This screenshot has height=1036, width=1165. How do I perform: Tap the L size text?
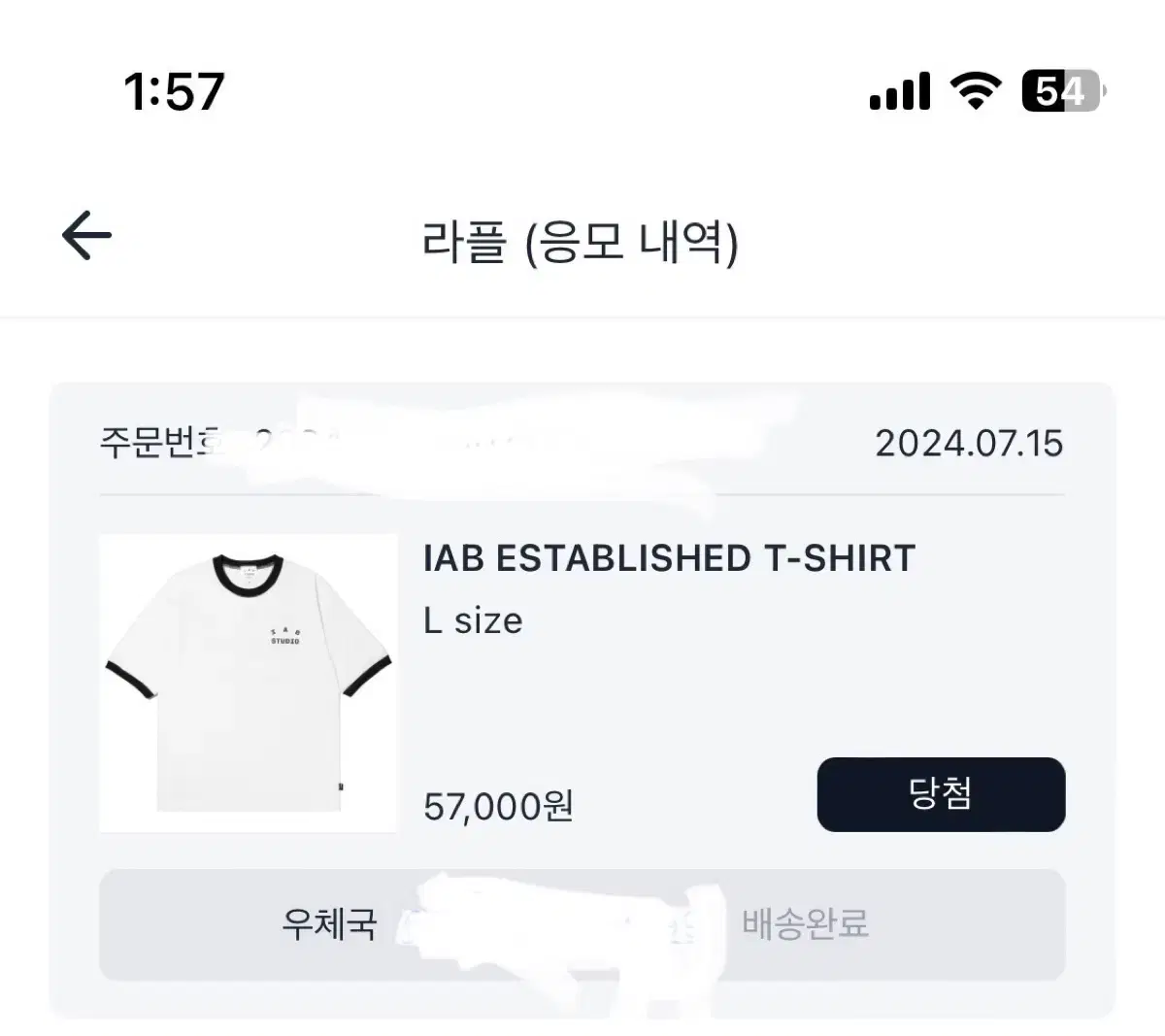[x=473, y=620]
